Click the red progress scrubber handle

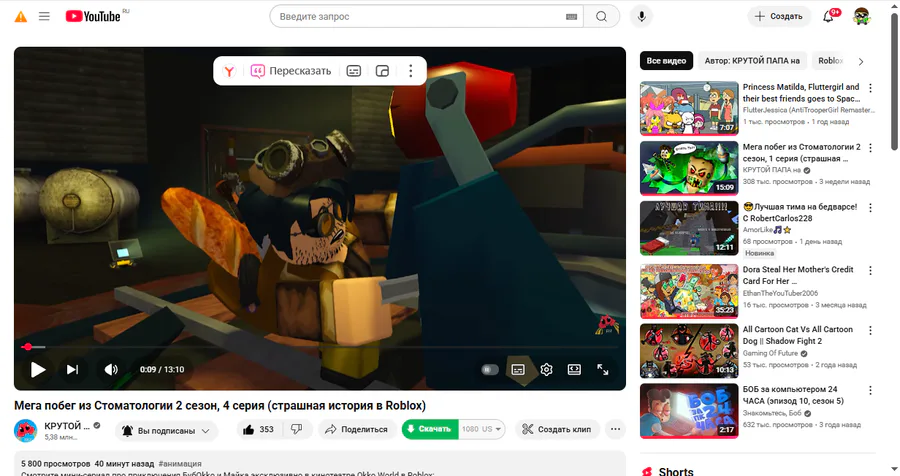(28, 347)
